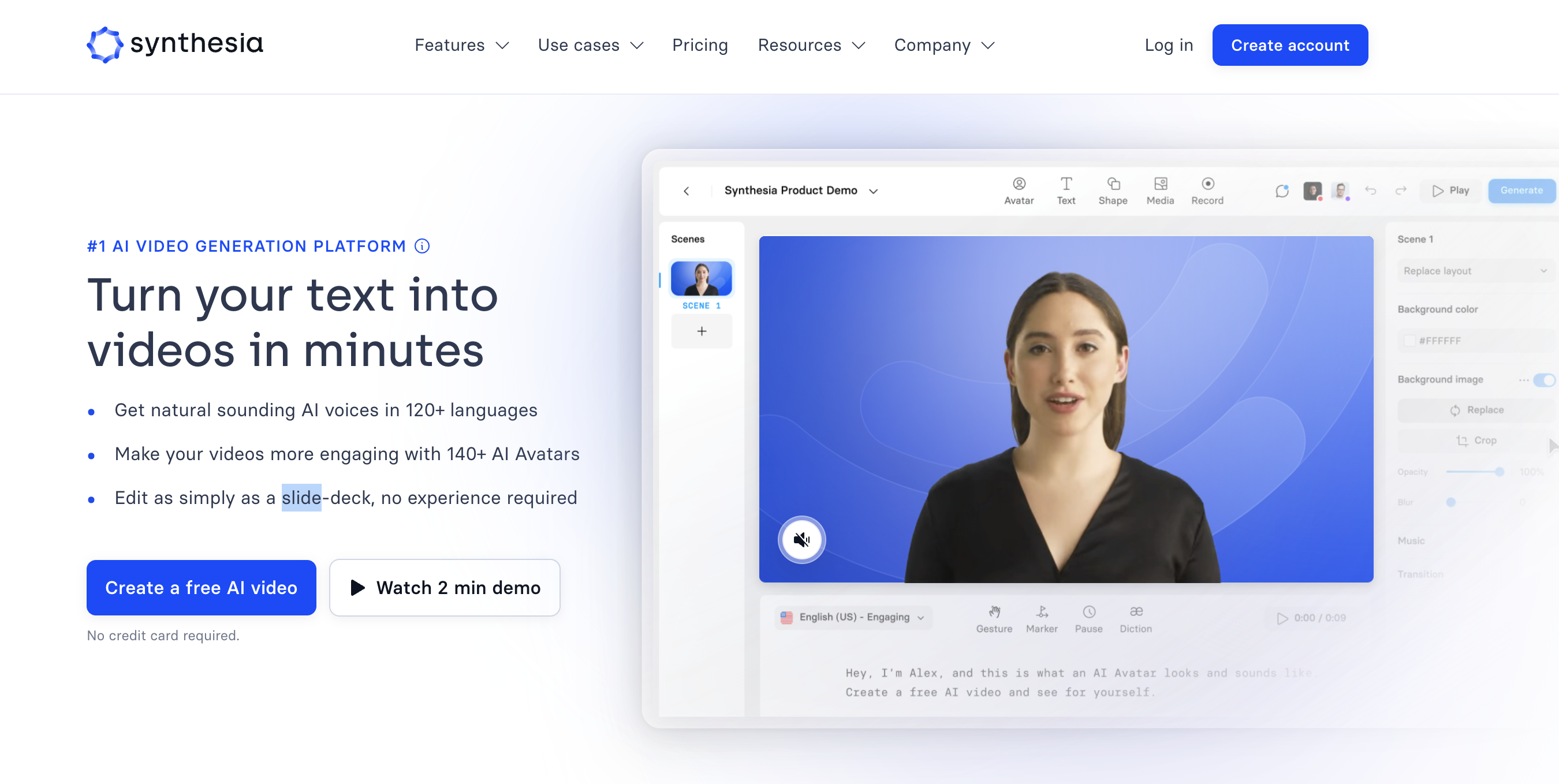The width and height of the screenshot is (1559, 784).
Task: Select the Scene 1 thumbnail
Action: [701, 279]
